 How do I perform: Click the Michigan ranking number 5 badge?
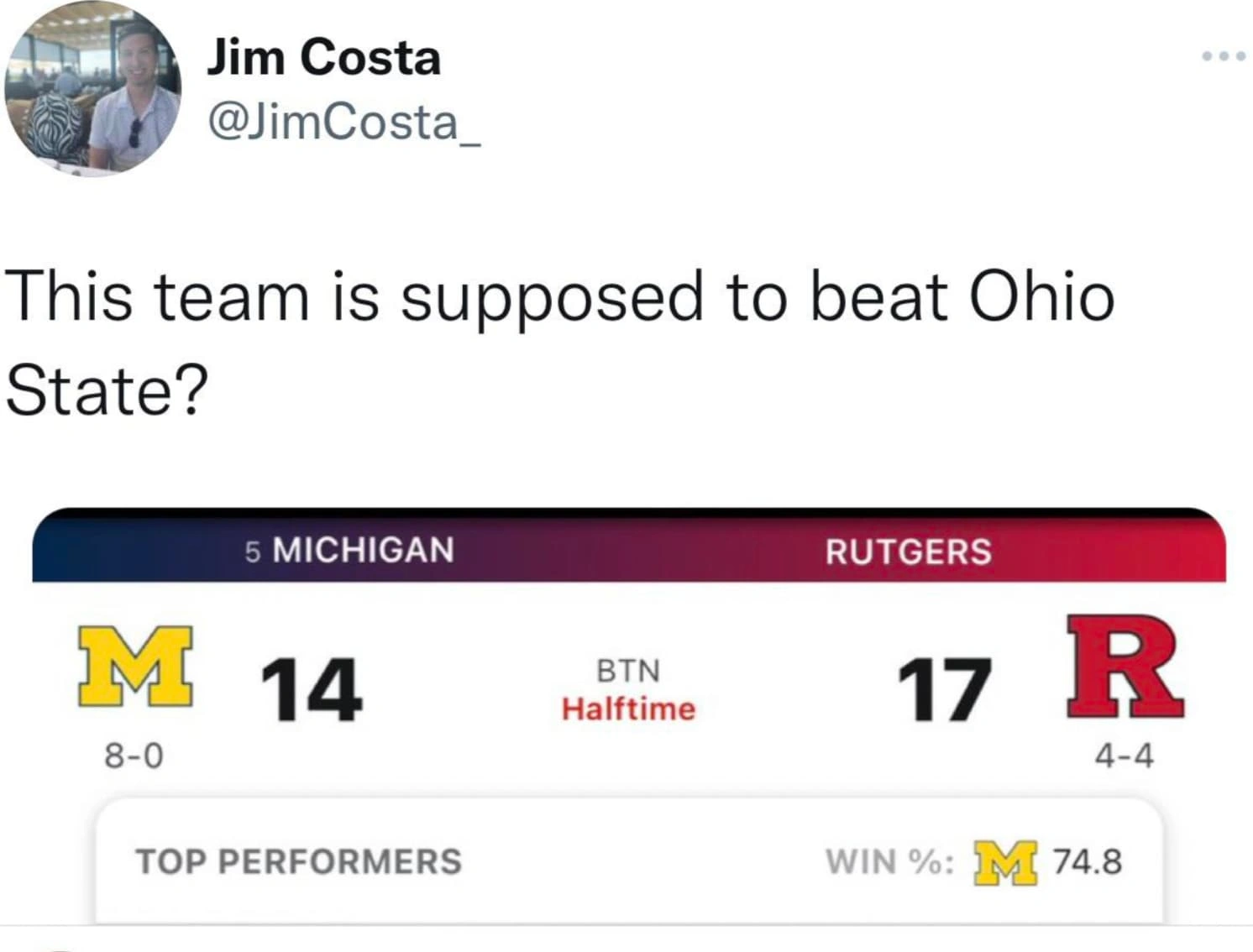coord(252,552)
